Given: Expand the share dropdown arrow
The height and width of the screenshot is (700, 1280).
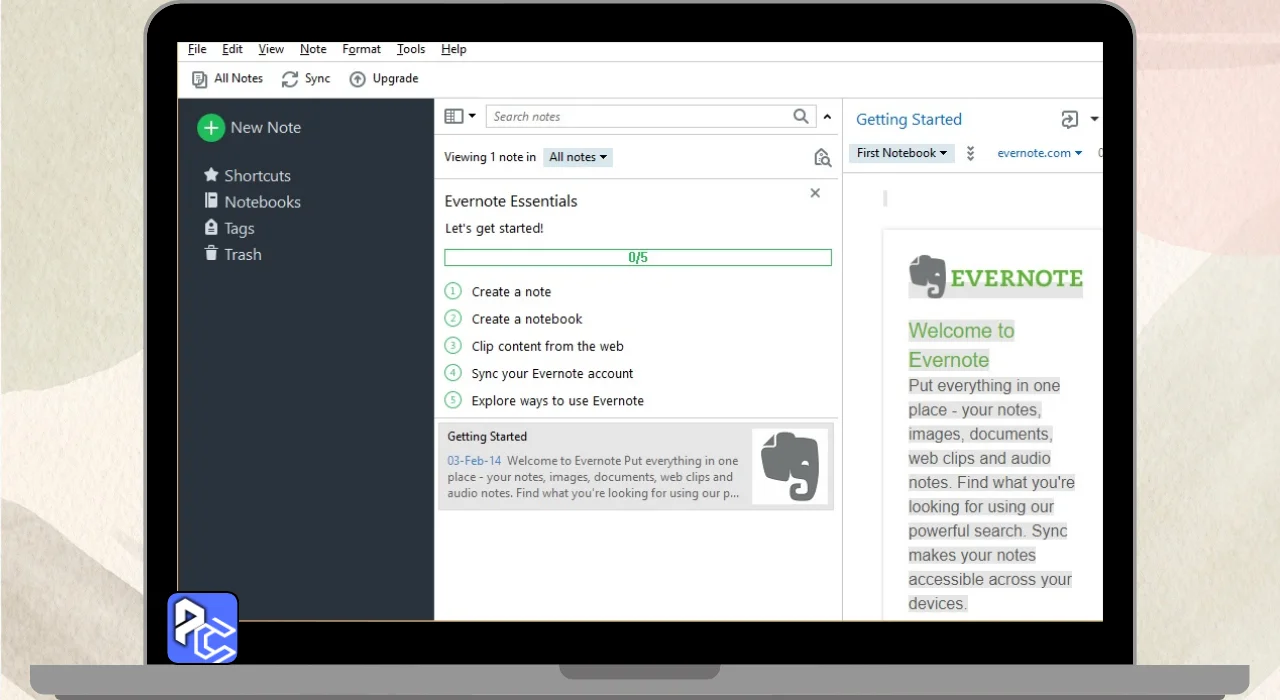Looking at the screenshot, I should 1094,119.
